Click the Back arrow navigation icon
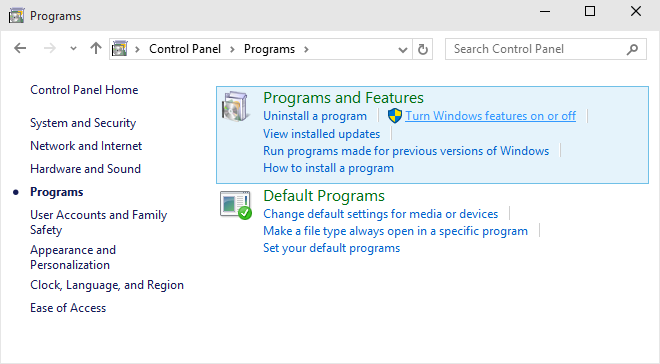Screen dimensions: 660x364 tap(20, 48)
